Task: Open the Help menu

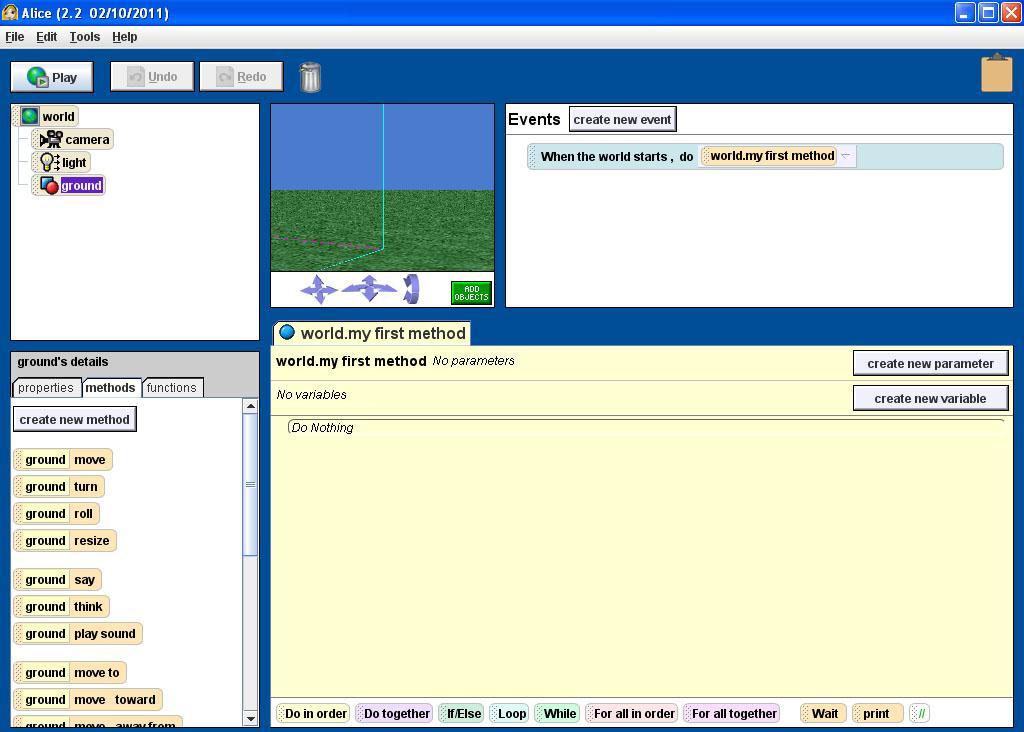Action: pyautogui.click(x=125, y=37)
